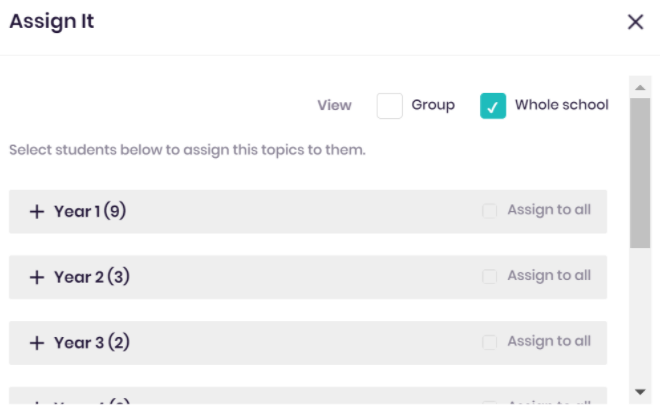Open the Year 3 (2) group row
Screen dimensions: 660x417
[x=308, y=343]
